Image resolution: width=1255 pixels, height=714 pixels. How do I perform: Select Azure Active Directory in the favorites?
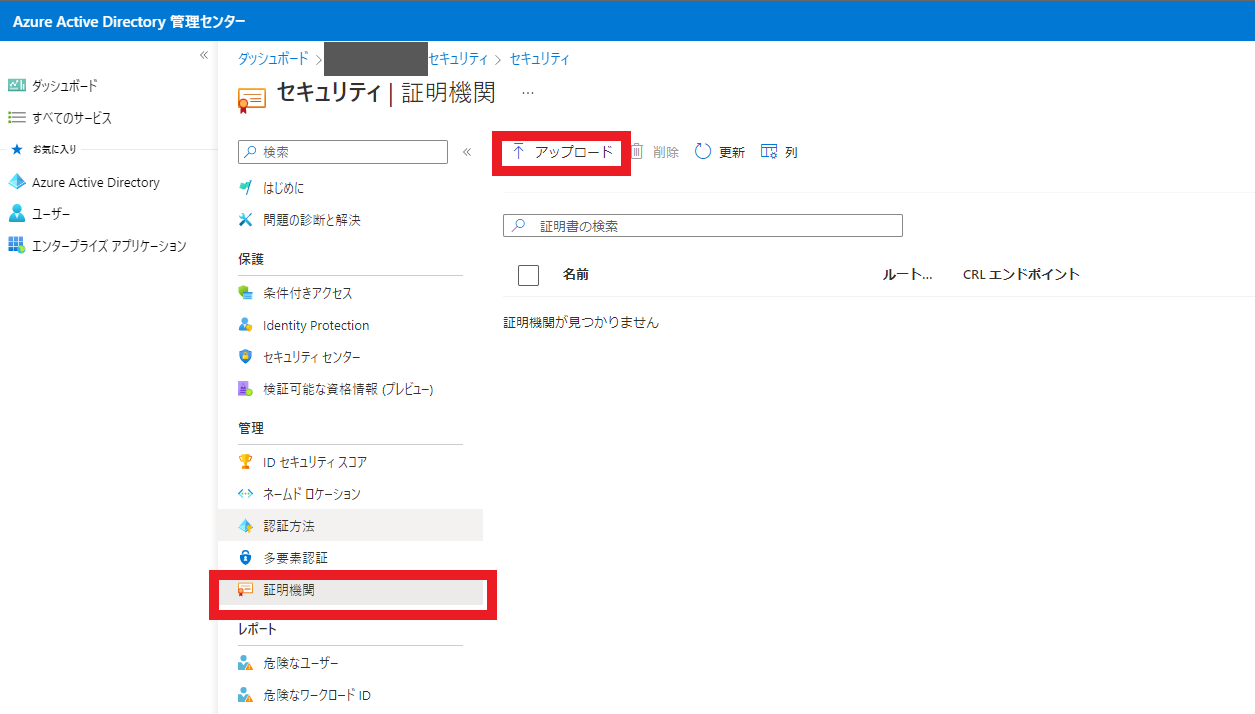96,182
